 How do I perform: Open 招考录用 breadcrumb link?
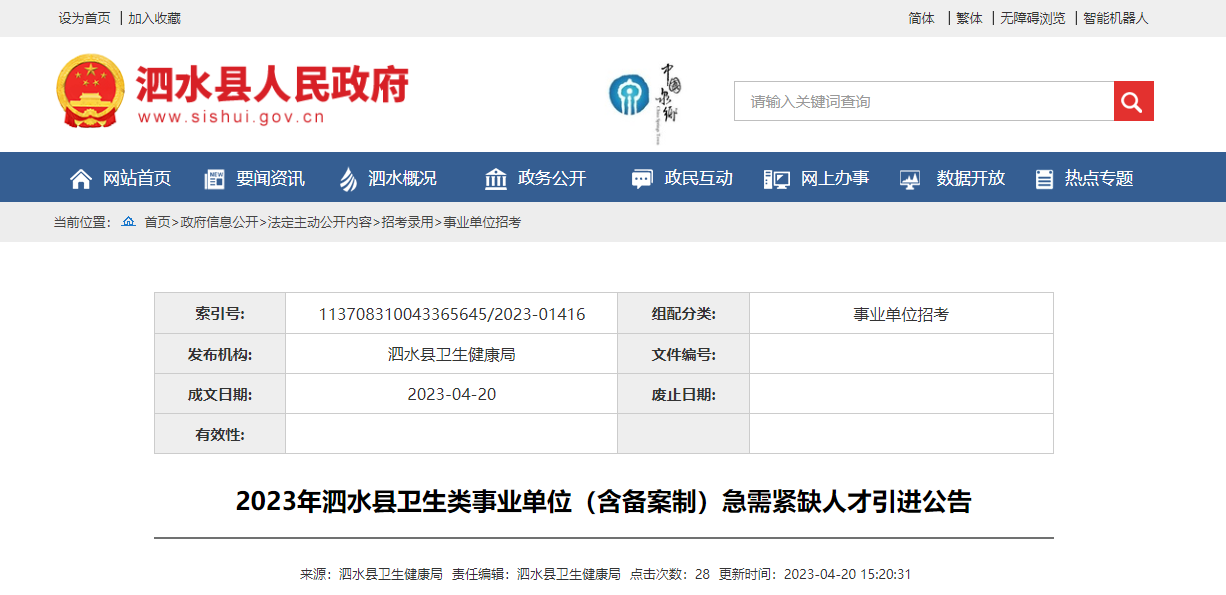[408, 222]
